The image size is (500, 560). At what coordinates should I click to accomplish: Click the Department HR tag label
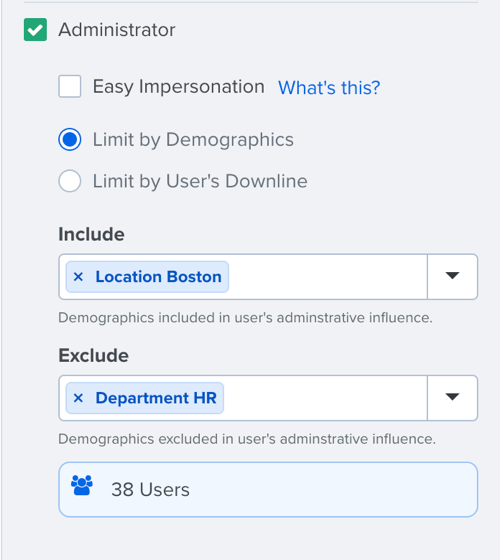pos(156,398)
